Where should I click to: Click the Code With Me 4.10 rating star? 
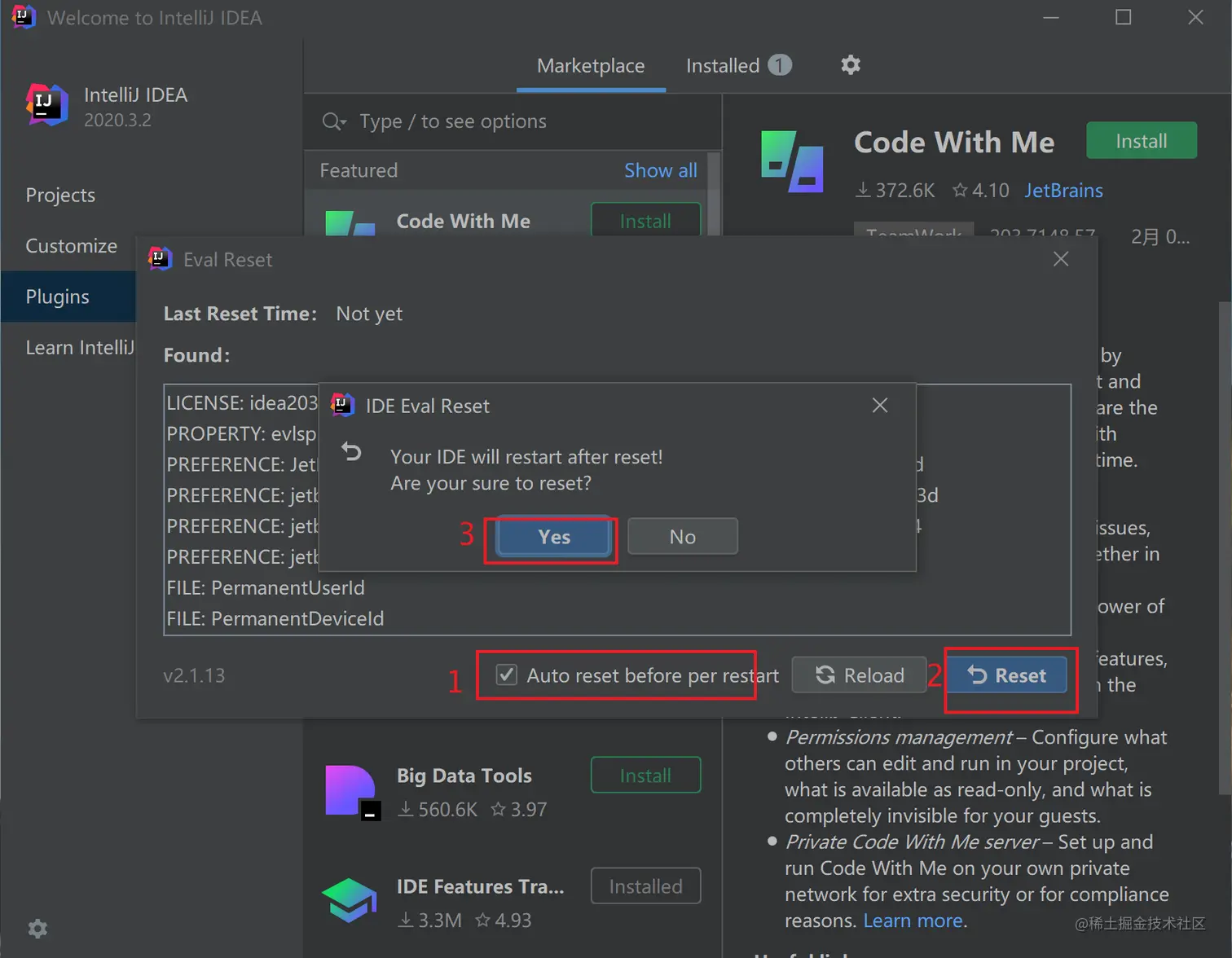[x=960, y=191]
